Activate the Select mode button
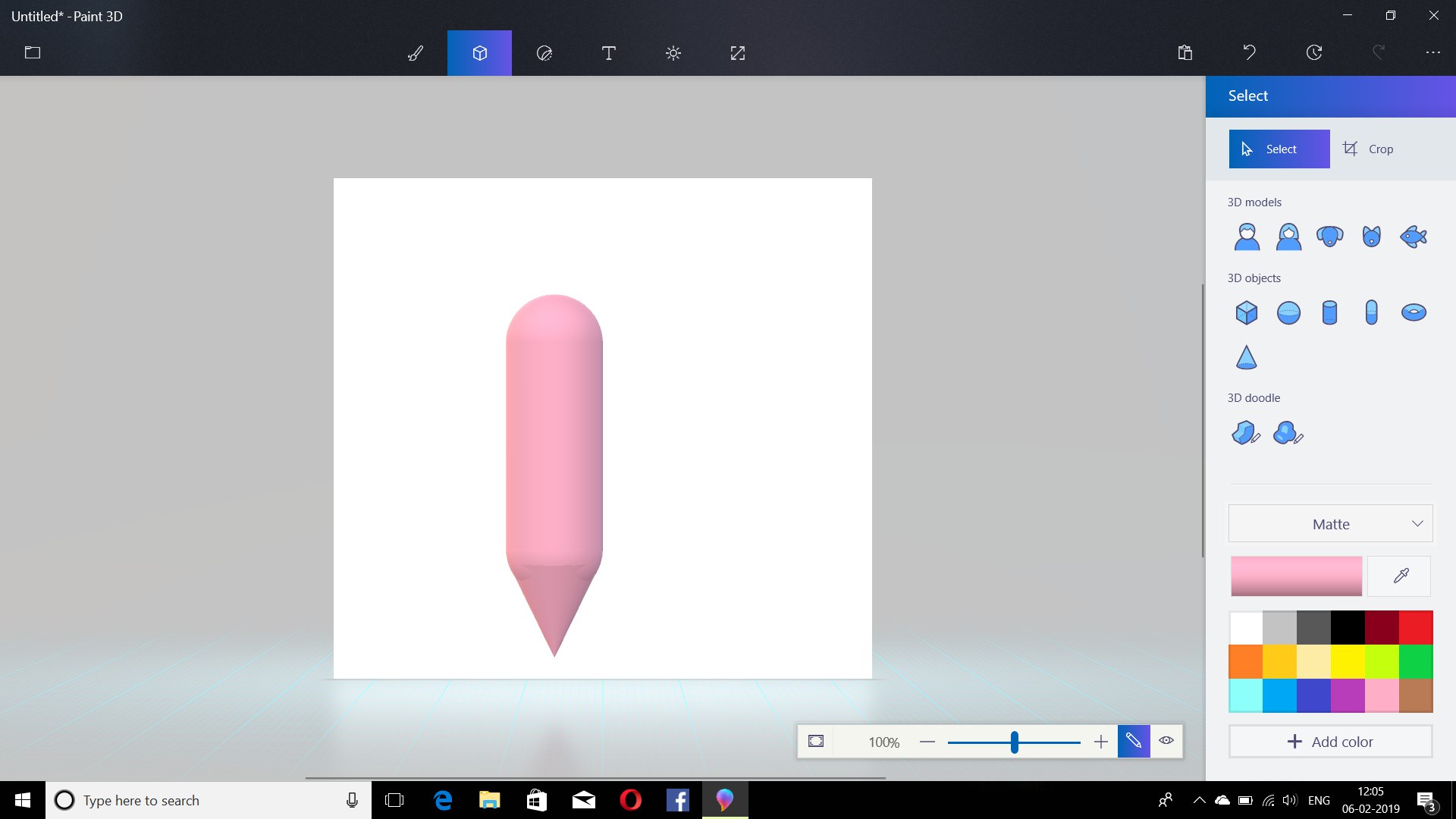Image resolution: width=1456 pixels, height=819 pixels. click(1279, 149)
